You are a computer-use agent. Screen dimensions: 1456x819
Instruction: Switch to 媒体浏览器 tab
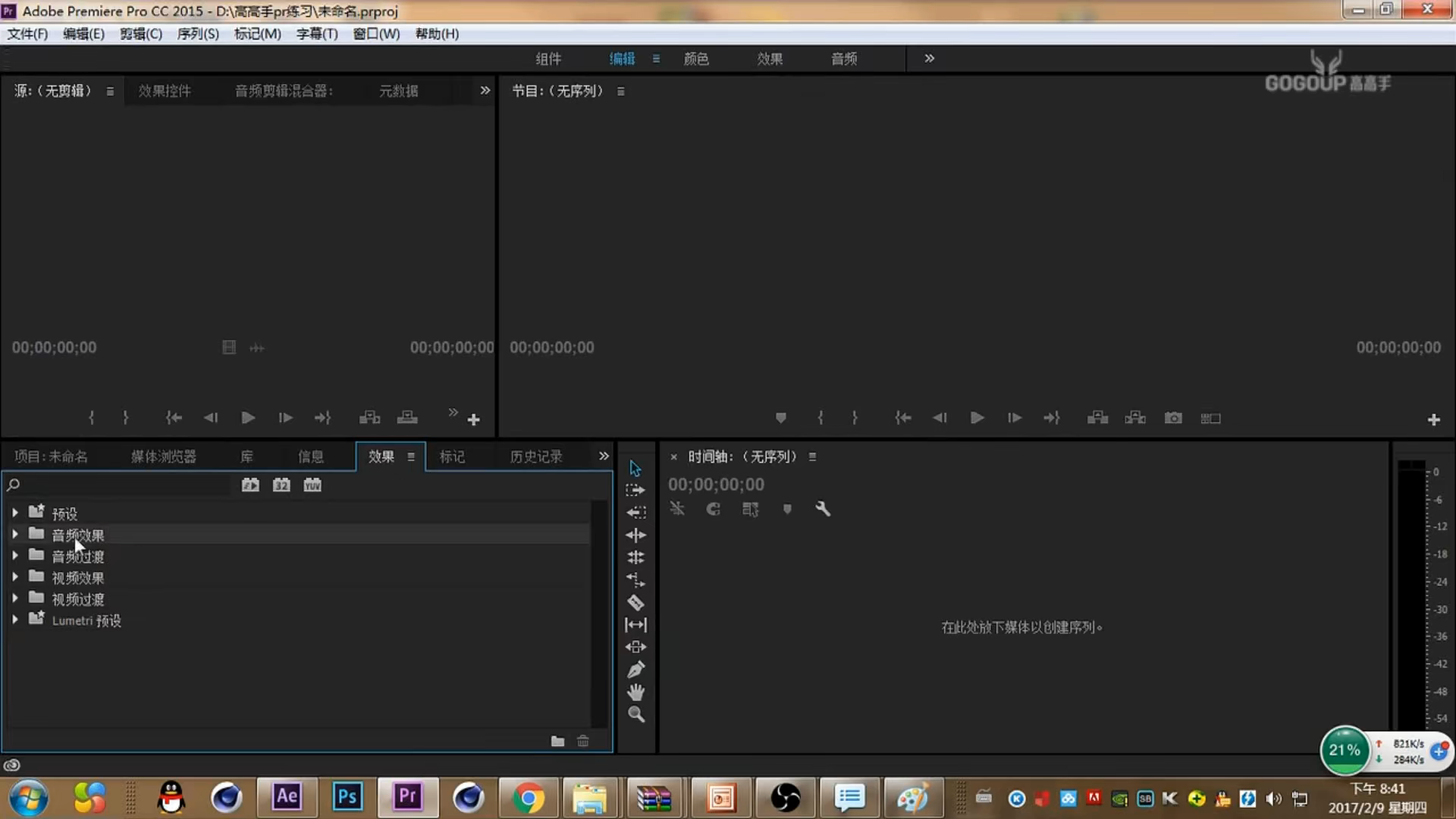(163, 457)
